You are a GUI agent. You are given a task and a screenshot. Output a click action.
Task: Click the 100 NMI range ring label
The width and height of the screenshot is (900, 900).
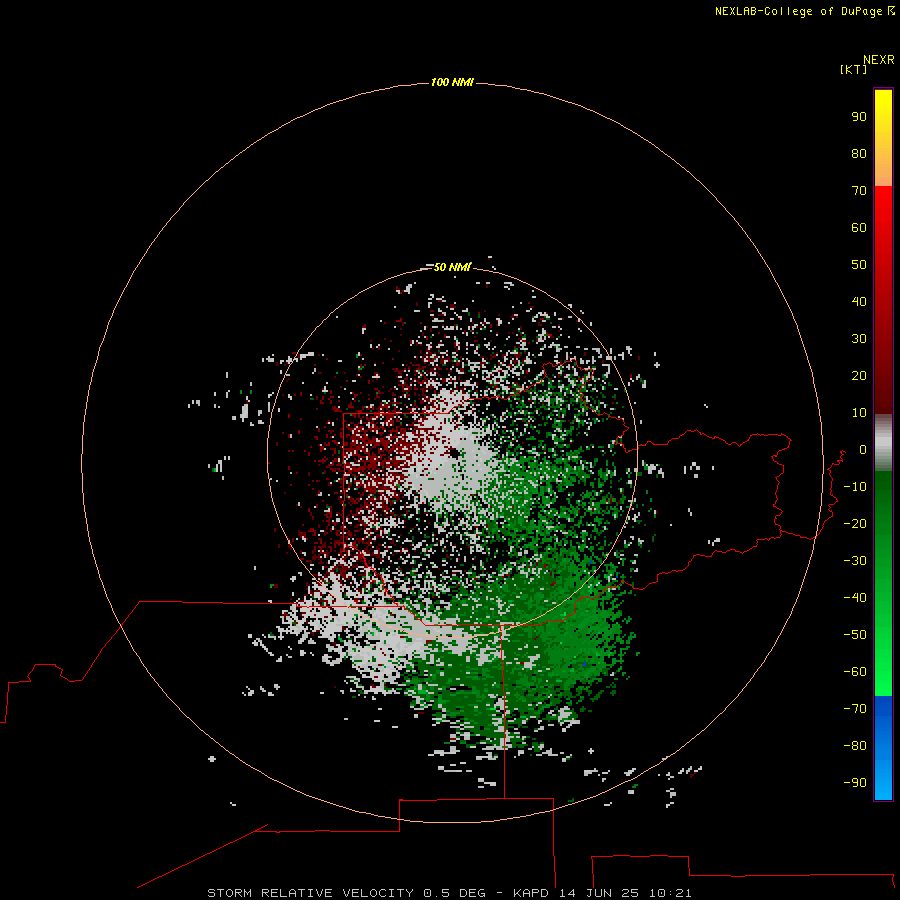pos(452,82)
